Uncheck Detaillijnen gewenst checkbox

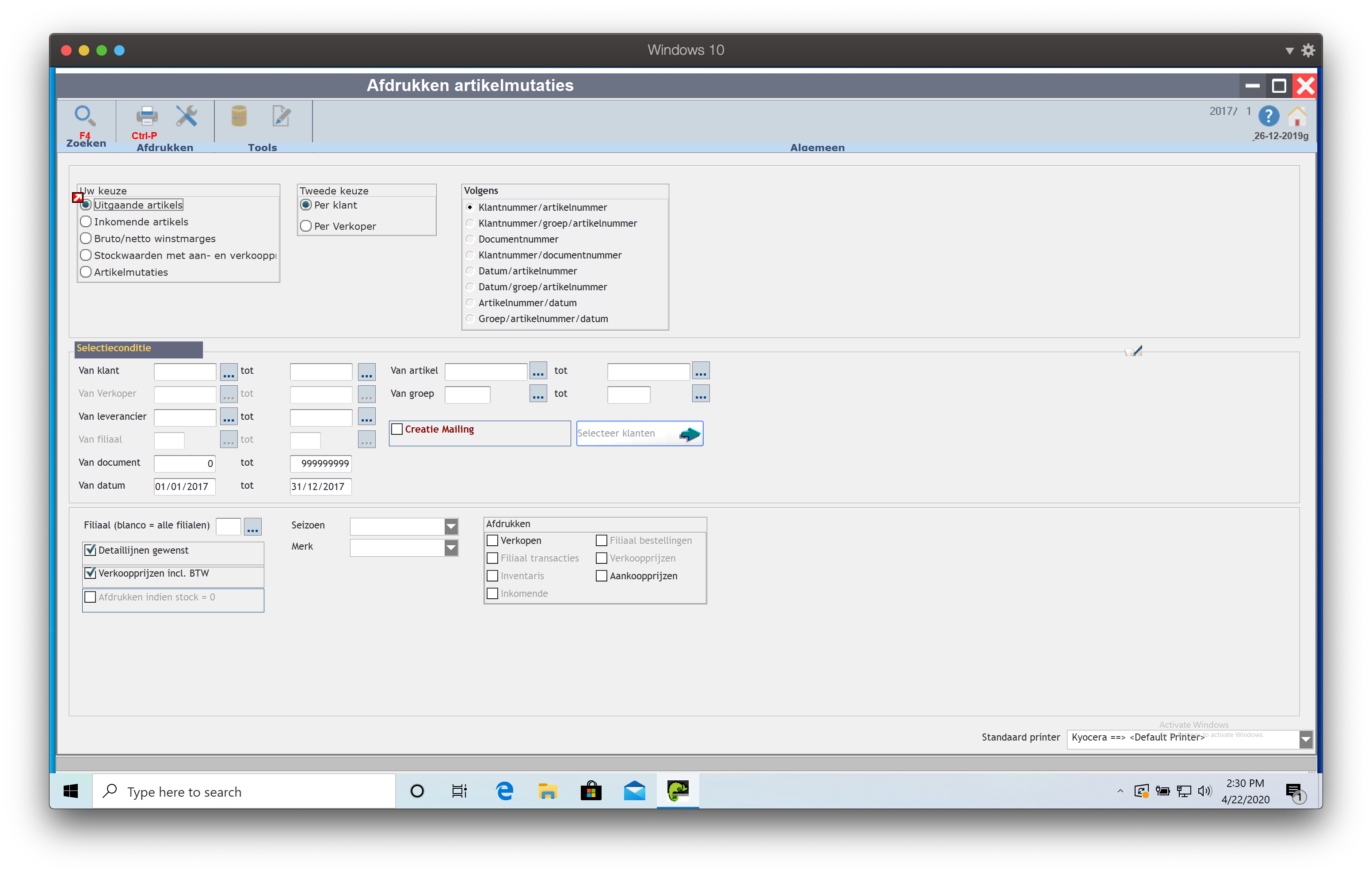pos(91,551)
